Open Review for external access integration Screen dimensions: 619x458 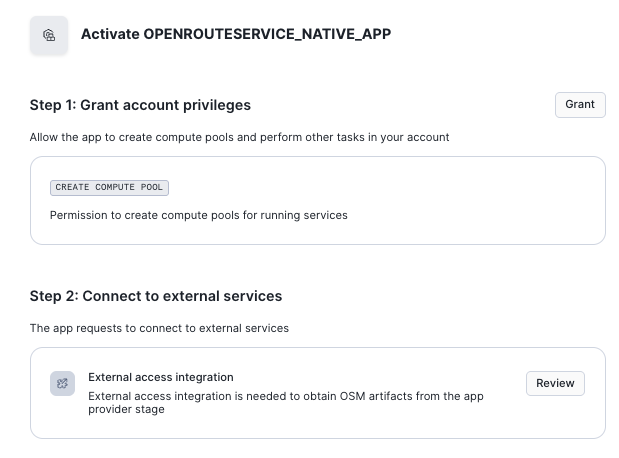point(555,383)
